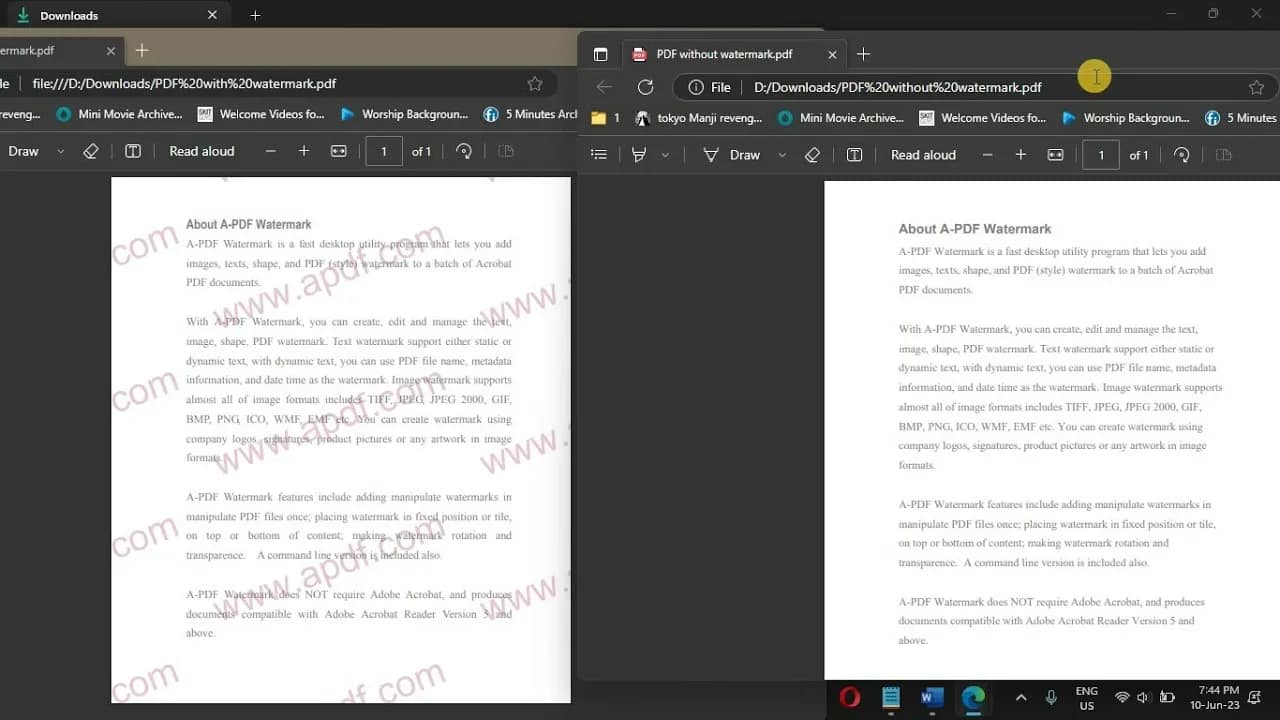Zoom out on PDF without watermark

coord(987,155)
